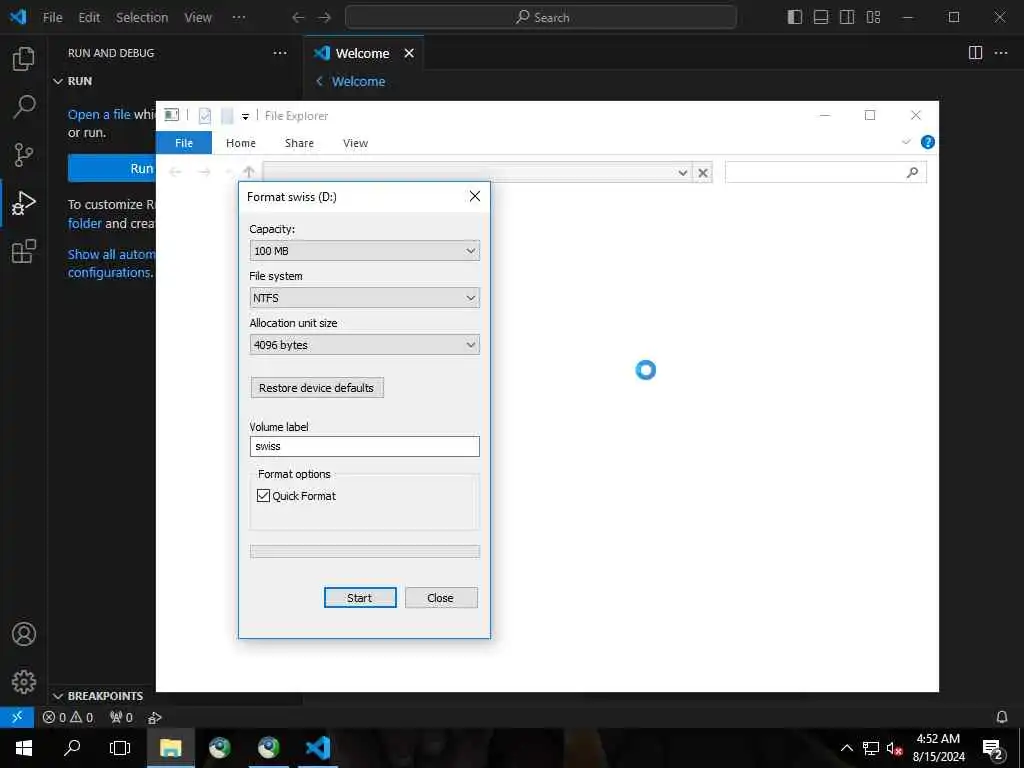This screenshot has height=768, width=1024.
Task: Open File Explorer help icon
Action: (x=927, y=142)
